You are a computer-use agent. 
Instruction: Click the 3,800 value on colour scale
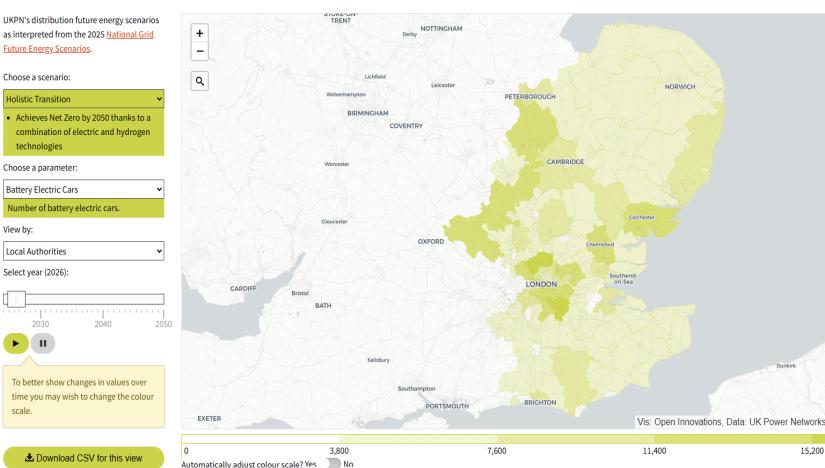tap(339, 451)
